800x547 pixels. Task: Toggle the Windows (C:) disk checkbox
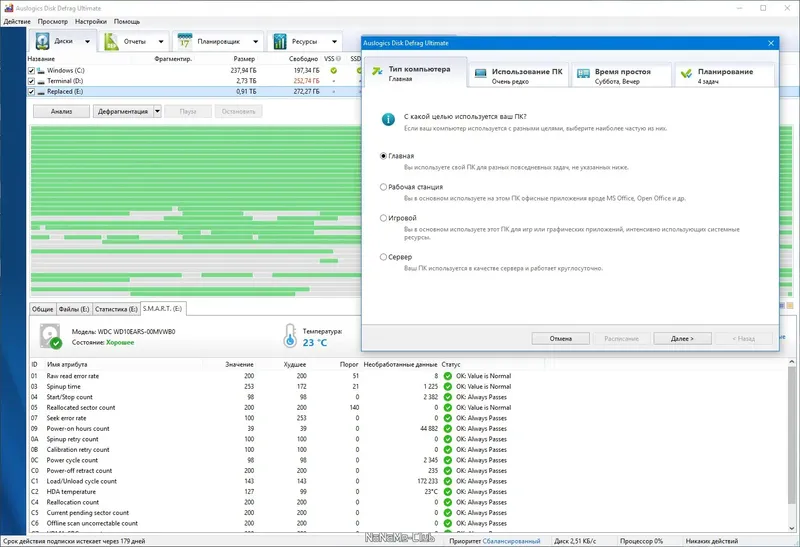point(31,71)
